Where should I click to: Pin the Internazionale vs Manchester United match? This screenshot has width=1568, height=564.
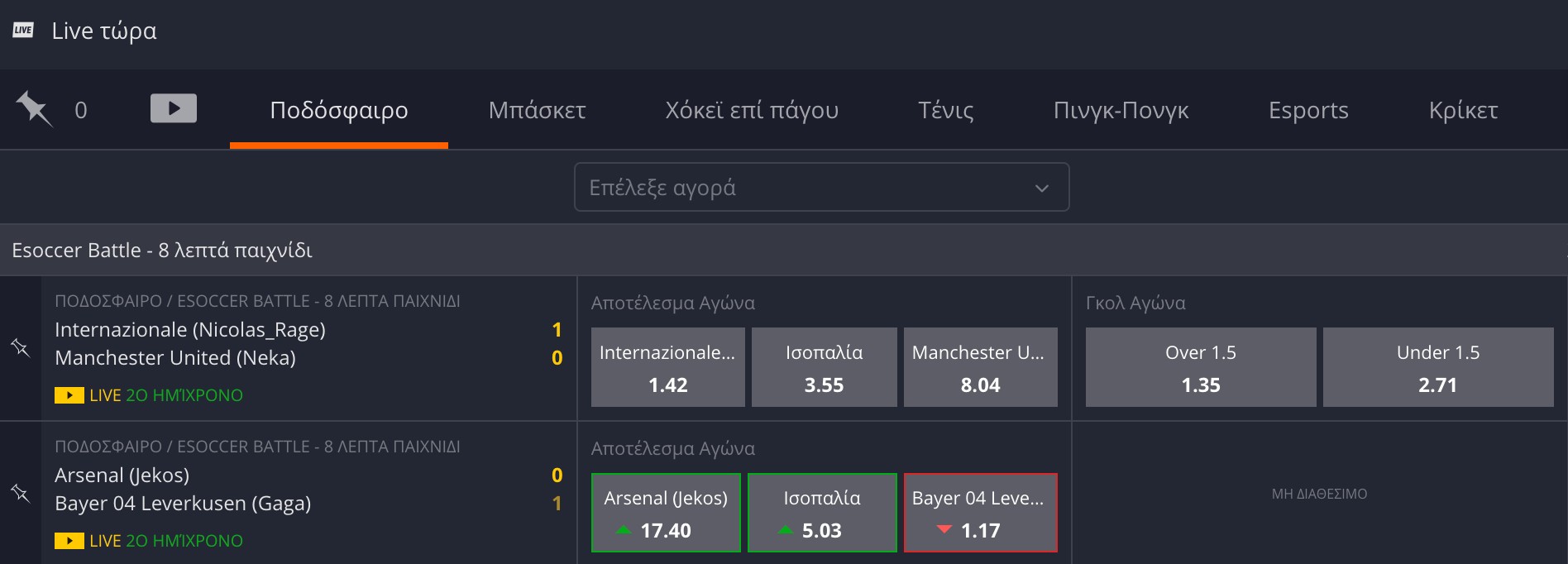pos(20,348)
